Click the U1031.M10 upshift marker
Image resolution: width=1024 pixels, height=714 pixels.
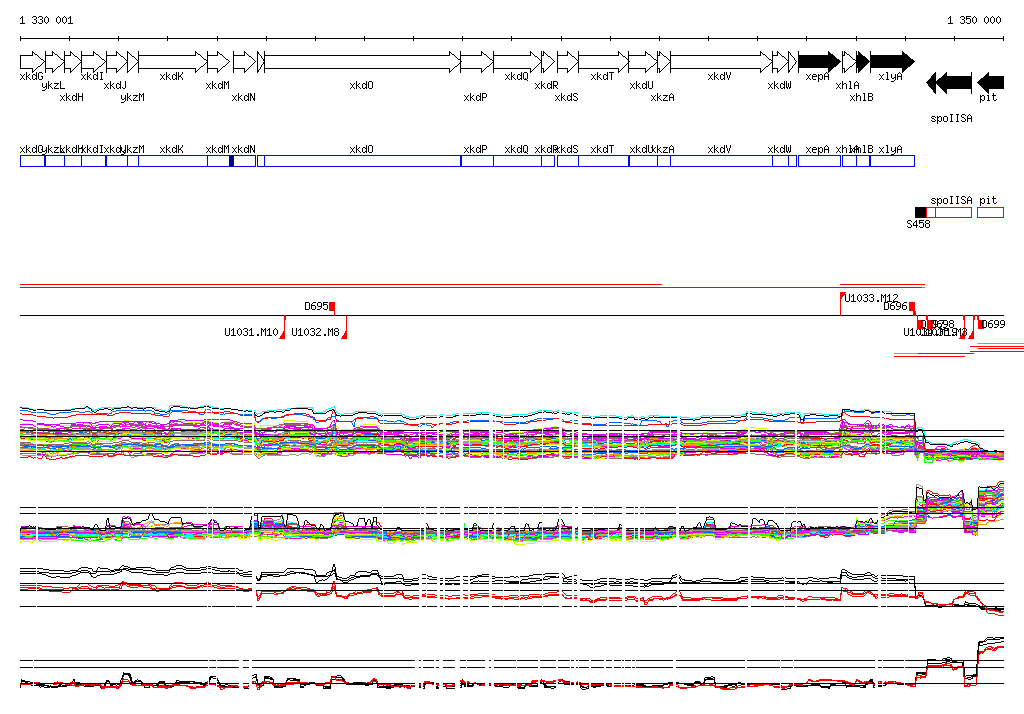click(283, 333)
